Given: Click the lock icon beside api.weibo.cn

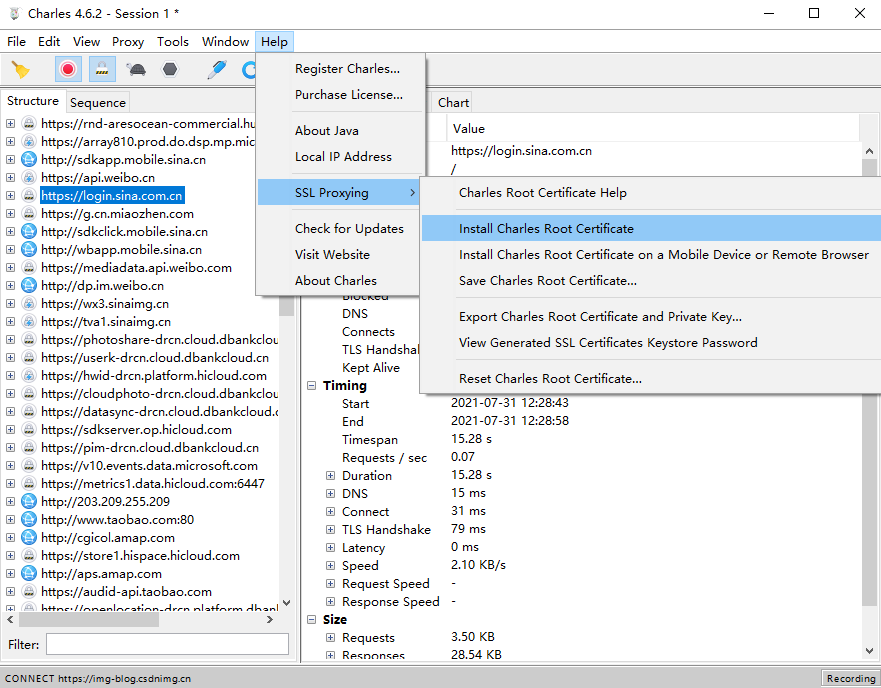Looking at the screenshot, I should click(29, 178).
